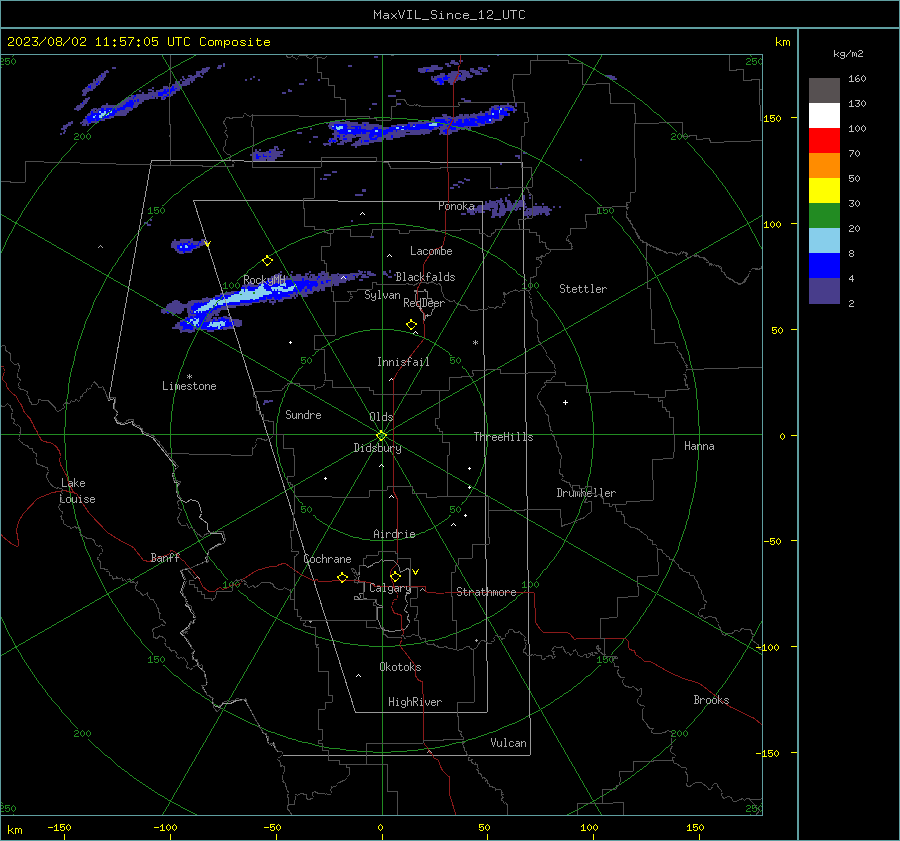The width and height of the screenshot is (900, 841).
Task: Click the Strathmore town label
Action: (486, 592)
